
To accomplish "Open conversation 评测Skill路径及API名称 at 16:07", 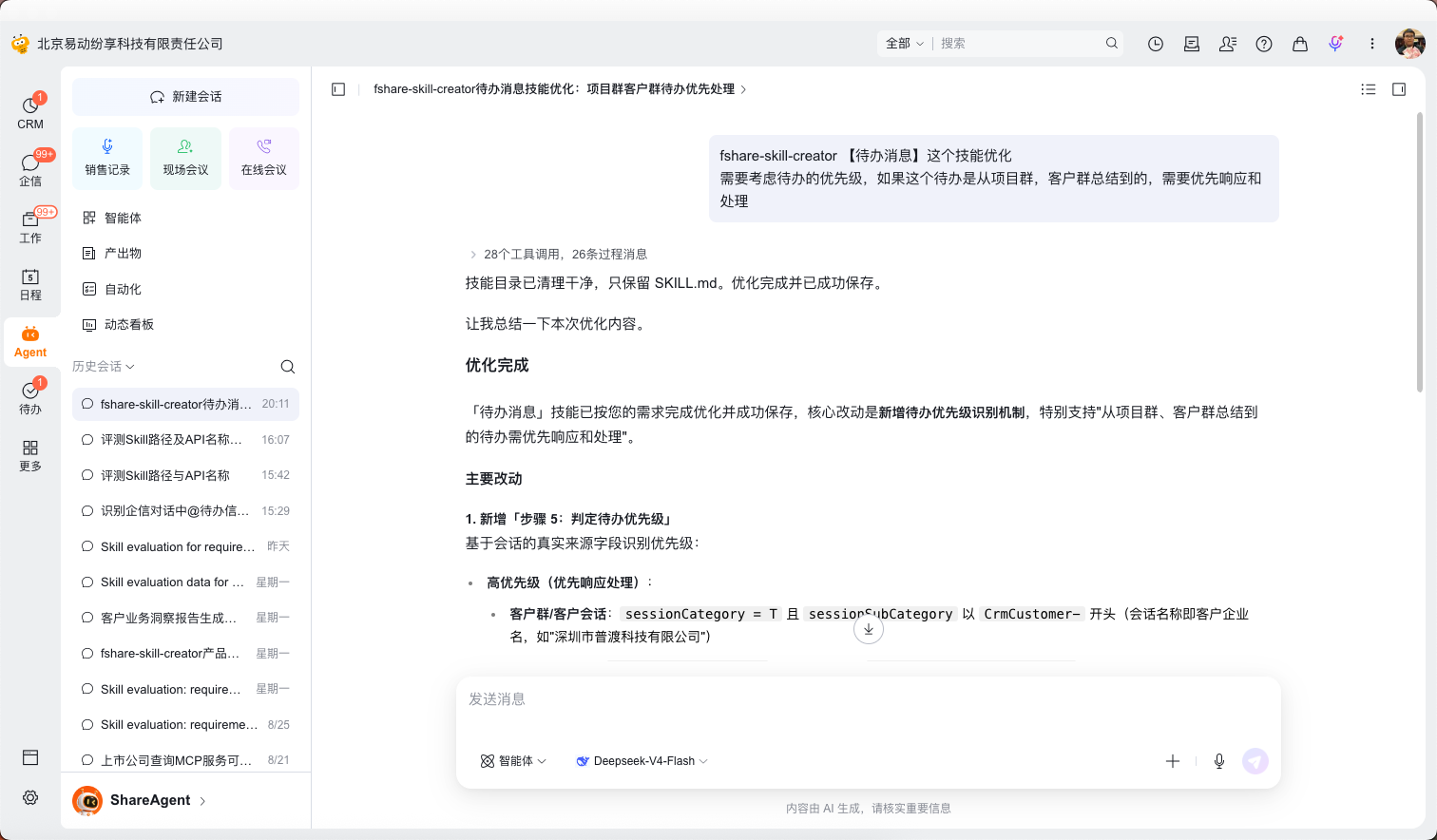I will pyautogui.click(x=185, y=440).
